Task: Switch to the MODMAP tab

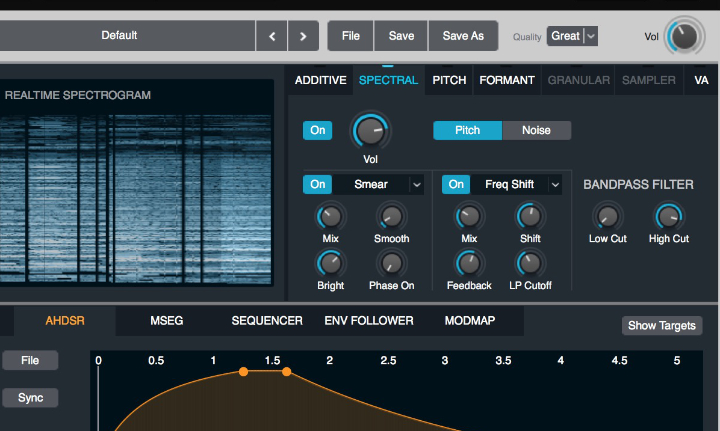Action: point(470,321)
